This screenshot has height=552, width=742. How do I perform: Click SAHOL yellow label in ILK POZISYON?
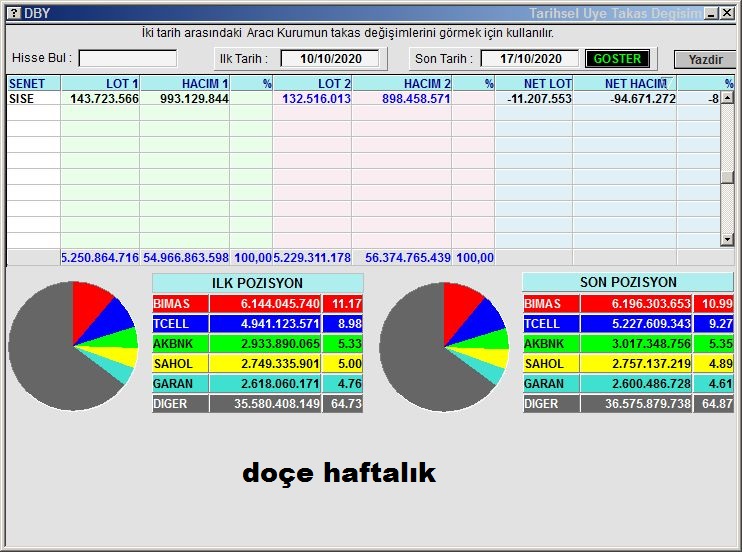(180, 364)
